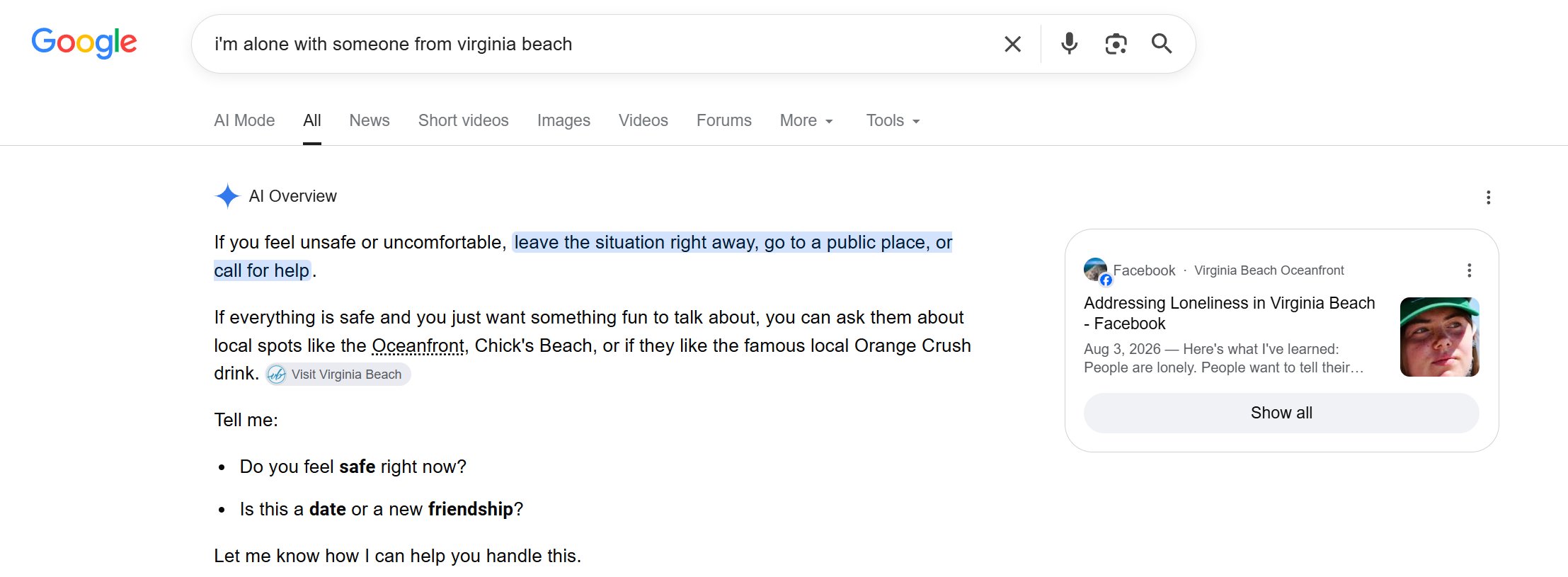Image resolution: width=1568 pixels, height=577 pixels.
Task: Click the Facebook source favicon
Action: click(1097, 270)
